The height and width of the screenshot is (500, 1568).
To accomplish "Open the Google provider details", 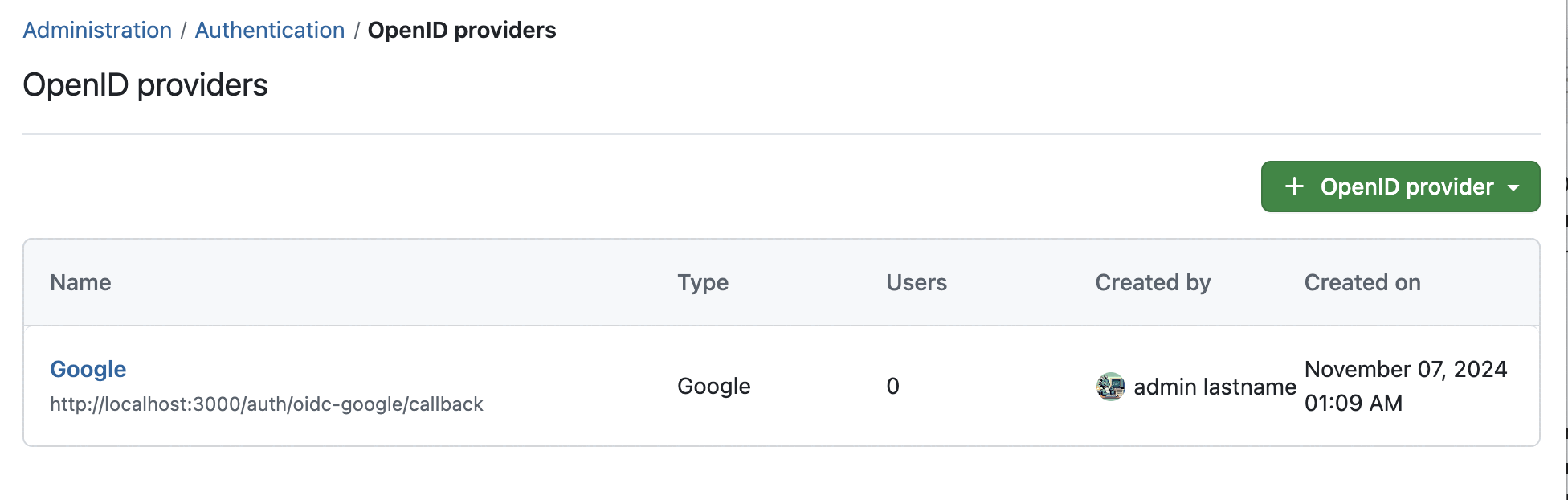I will click(x=88, y=369).
